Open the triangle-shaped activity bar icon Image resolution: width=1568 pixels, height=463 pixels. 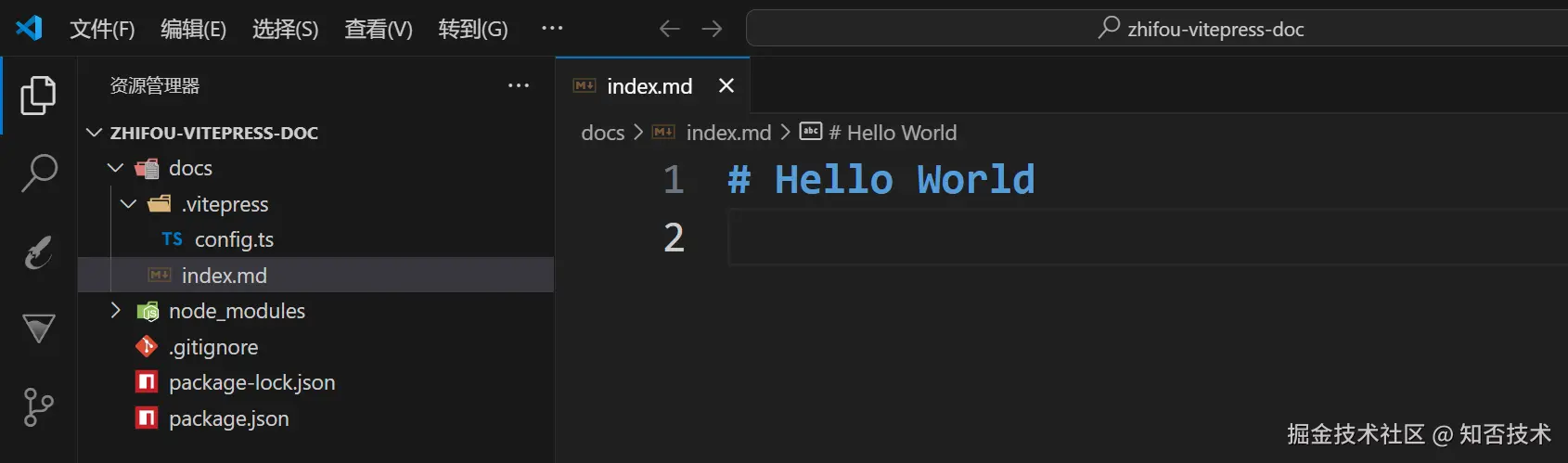pyautogui.click(x=38, y=328)
